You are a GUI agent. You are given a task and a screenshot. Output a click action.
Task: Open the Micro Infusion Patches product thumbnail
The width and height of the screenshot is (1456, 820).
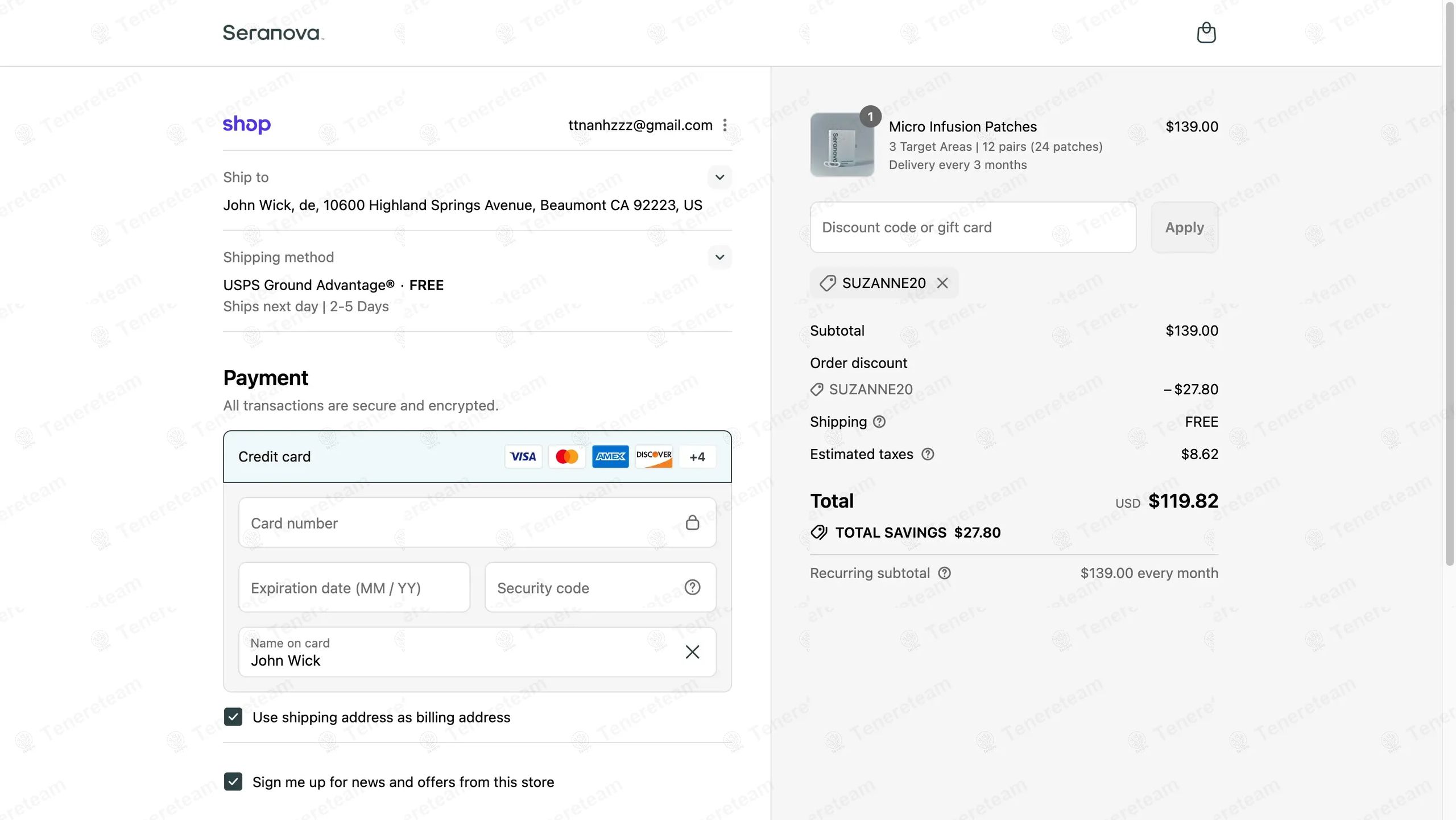pyautogui.click(x=842, y=145)
